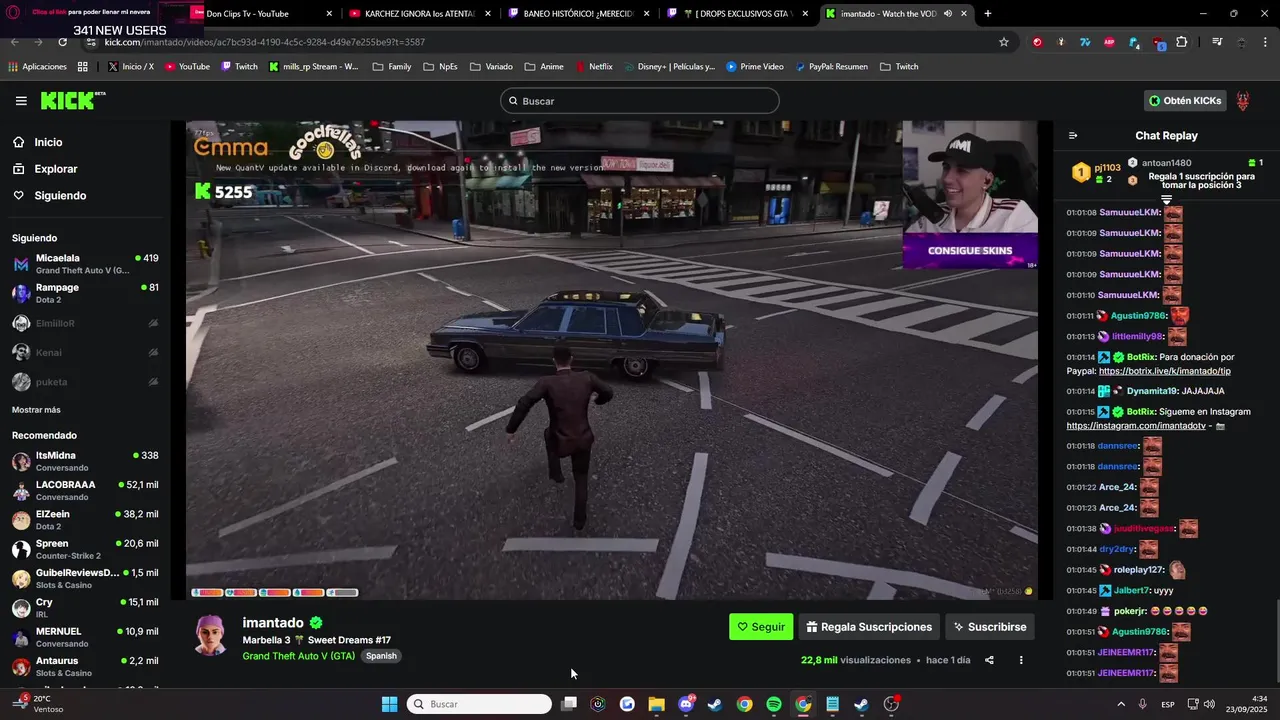Open File Explorer from the taskbar
The height and width of the screenshot is (720, 1280).
coord(656,704)
